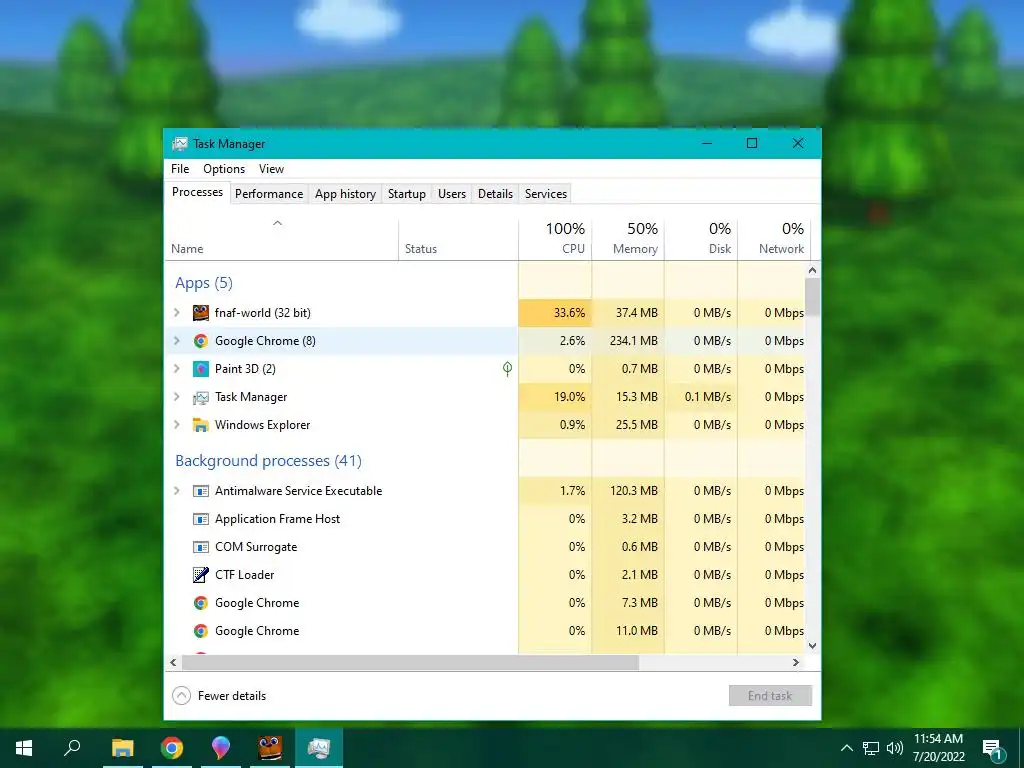Expand the Windows Explorer process entry
The width and height of the screenshot is (1024, 768).
coord(176,425)
